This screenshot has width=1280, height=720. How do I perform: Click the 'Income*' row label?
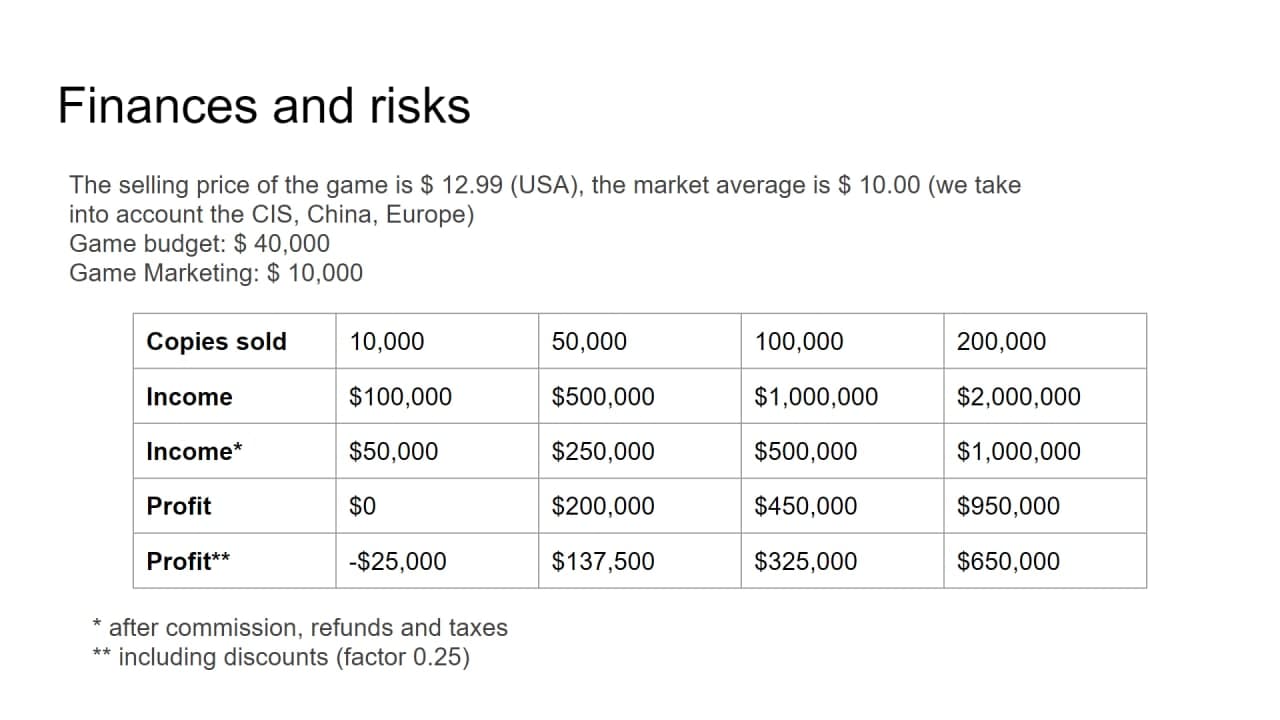[x=235, y=451]
